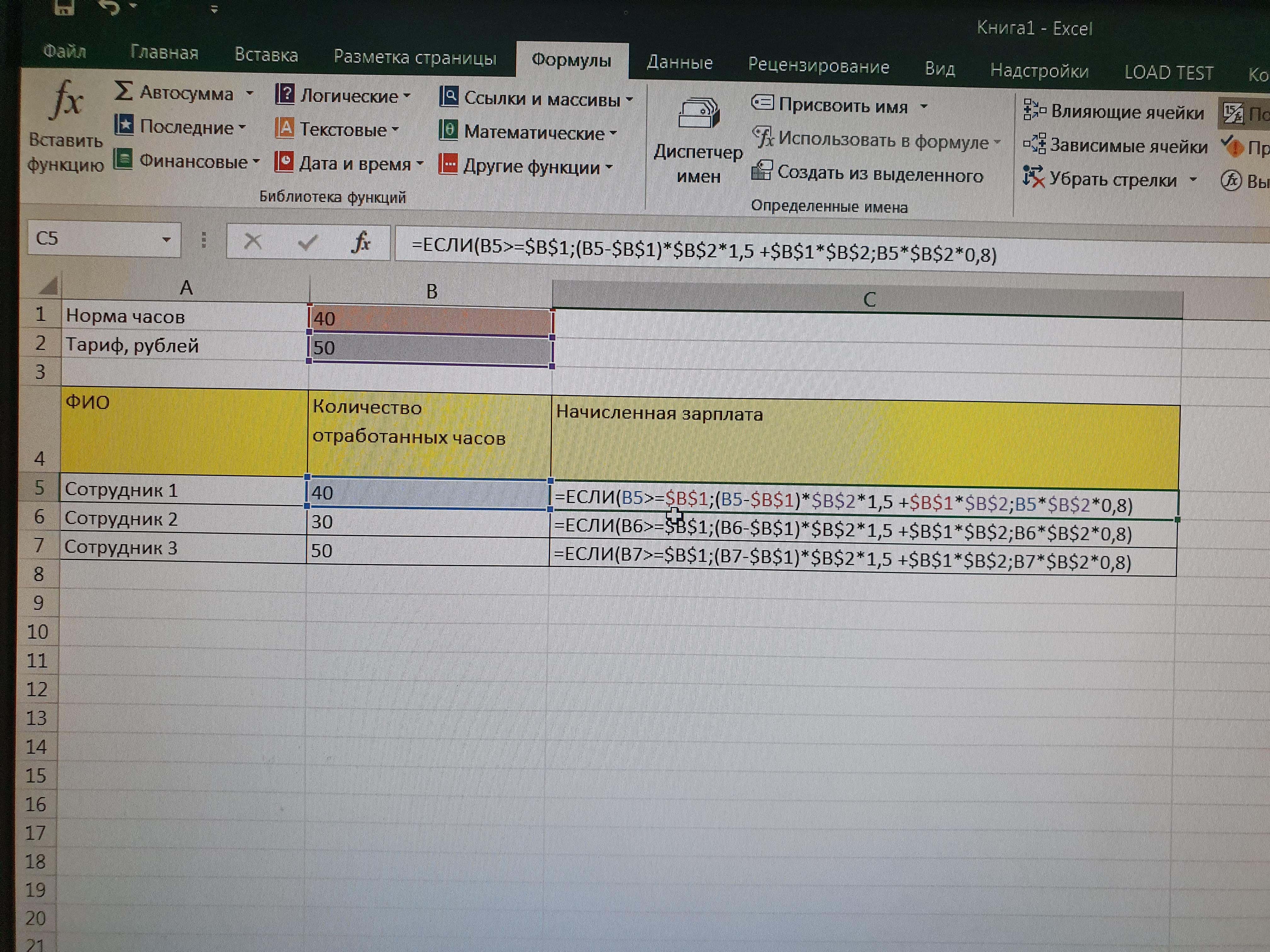Select the column B header
Screen dimensions: 1270x952
[431, 292]
